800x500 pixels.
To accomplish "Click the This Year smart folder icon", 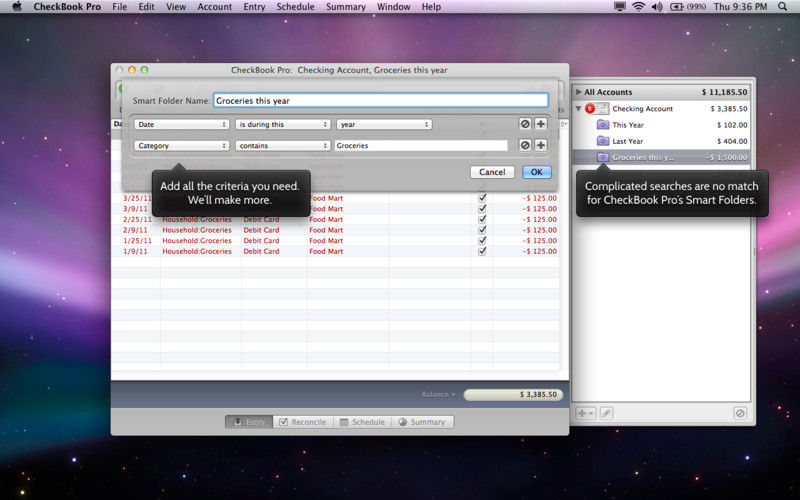I will coord(603,124).
